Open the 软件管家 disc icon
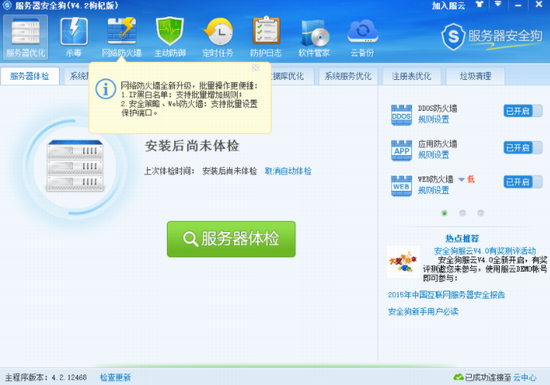550x385 pixels. pyautogui.click(x=314, y=37)
